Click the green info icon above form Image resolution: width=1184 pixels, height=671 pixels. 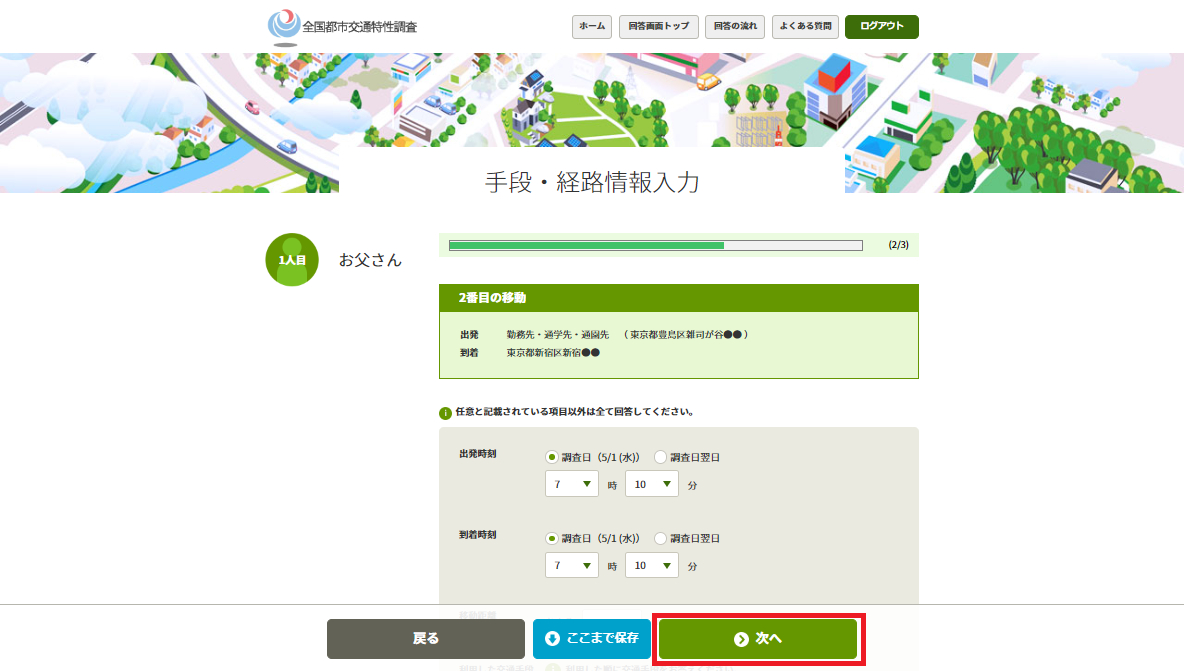(x=445, y=412)
